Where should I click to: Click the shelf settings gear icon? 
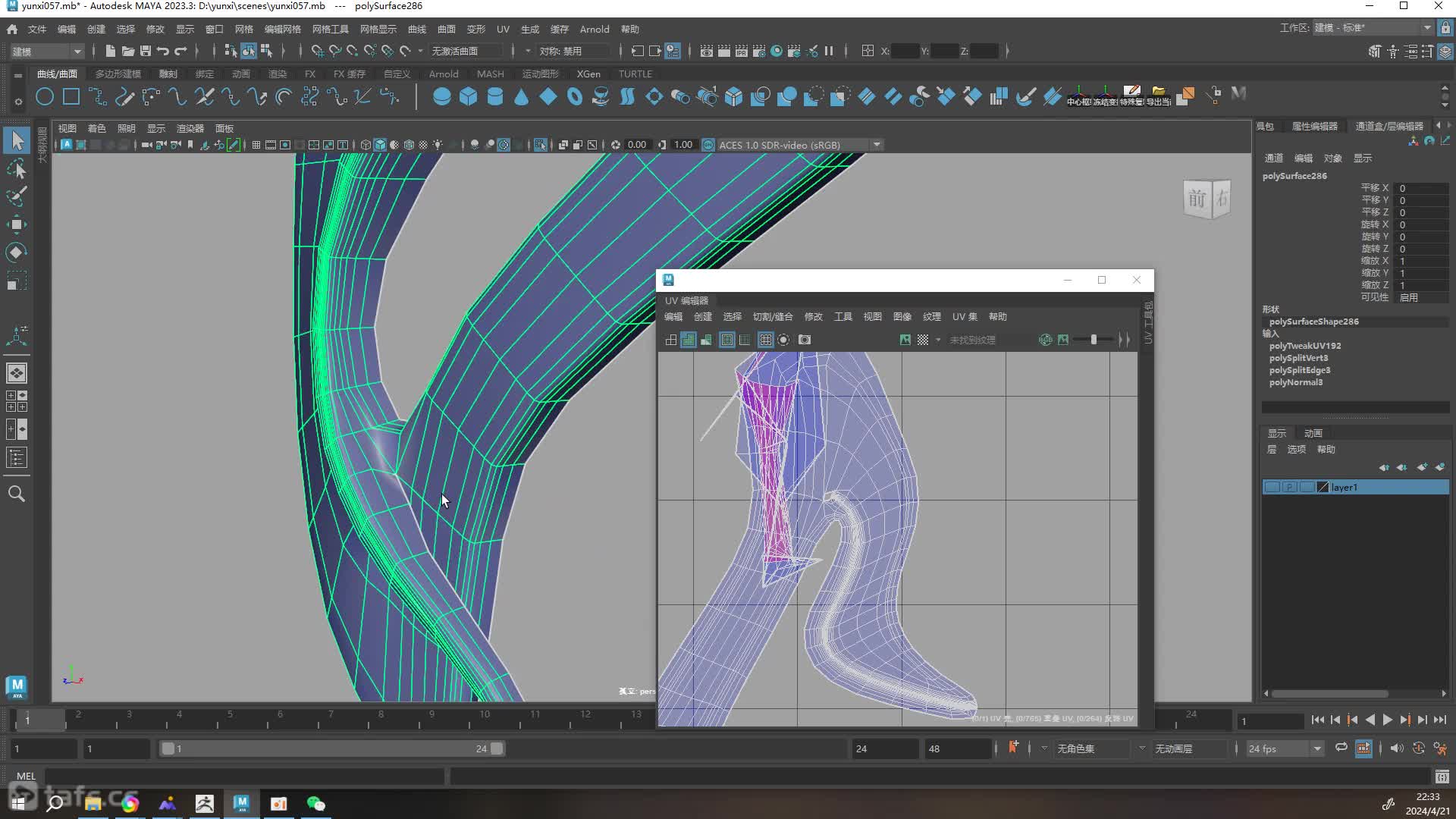[x=18, y=101]
